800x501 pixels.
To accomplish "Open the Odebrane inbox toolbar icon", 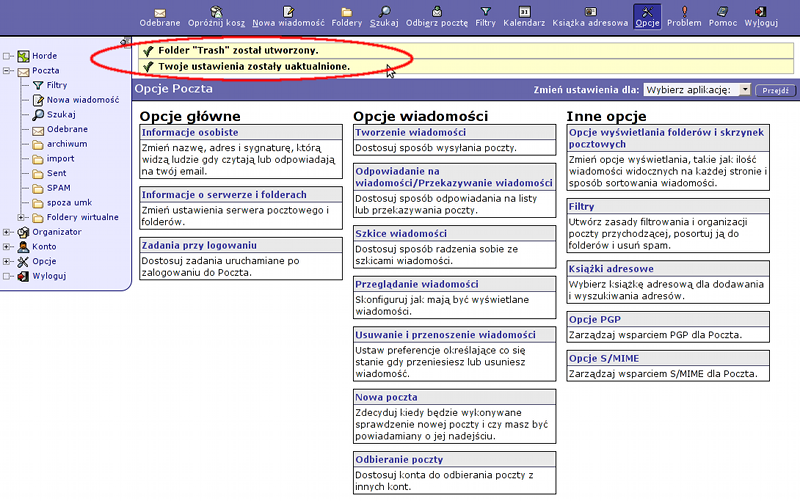I will pos(160,12).
